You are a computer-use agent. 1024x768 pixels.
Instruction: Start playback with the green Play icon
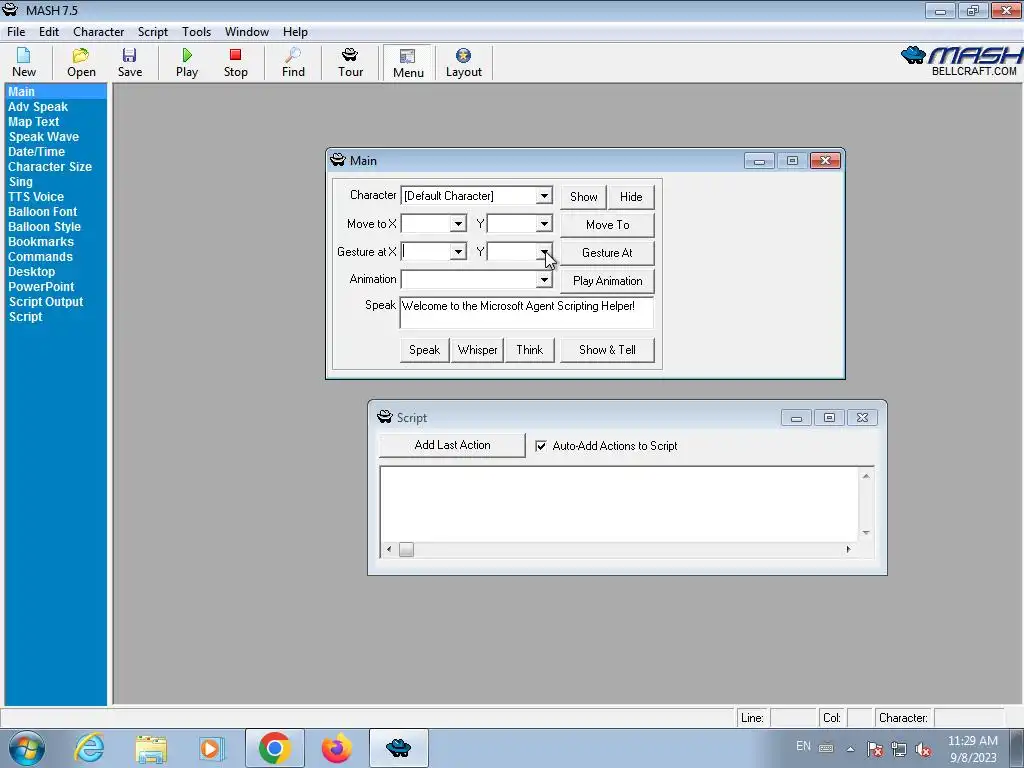(187, 63)
